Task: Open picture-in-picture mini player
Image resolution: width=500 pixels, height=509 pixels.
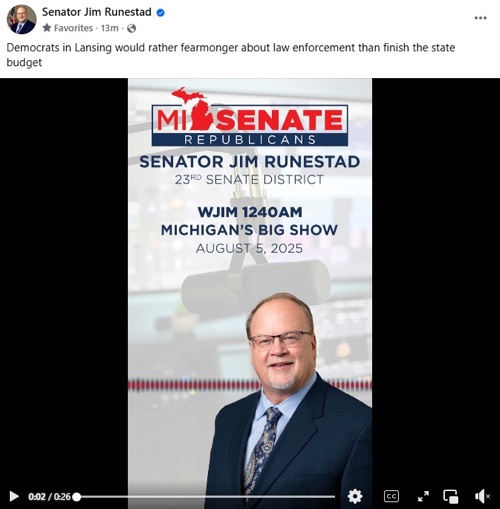Action: tap(451, 496)
